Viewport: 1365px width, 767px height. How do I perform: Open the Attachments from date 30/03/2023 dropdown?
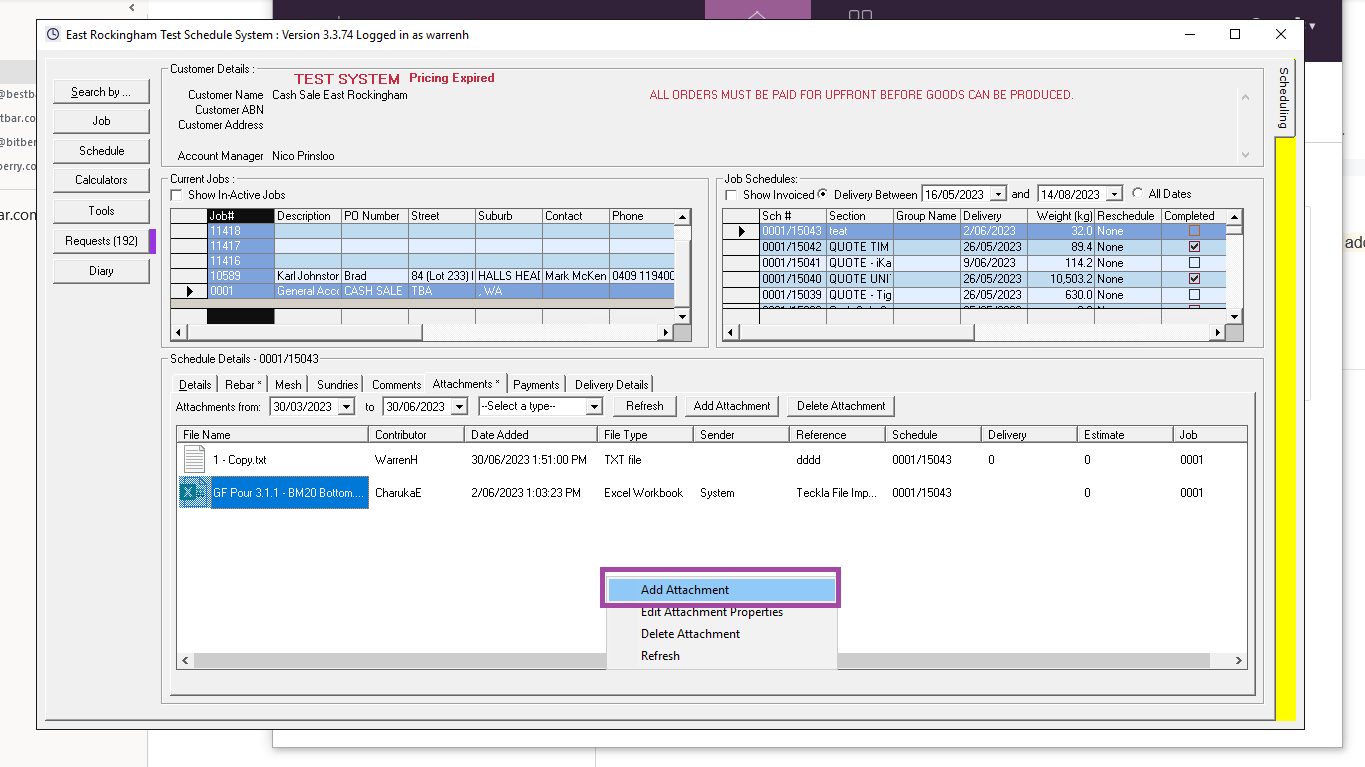pos(346,406)
